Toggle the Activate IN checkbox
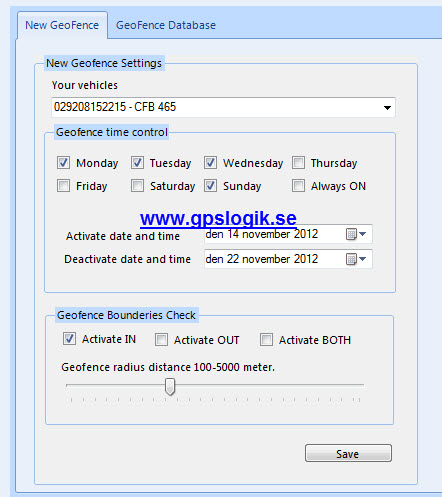 coord(69,339)
